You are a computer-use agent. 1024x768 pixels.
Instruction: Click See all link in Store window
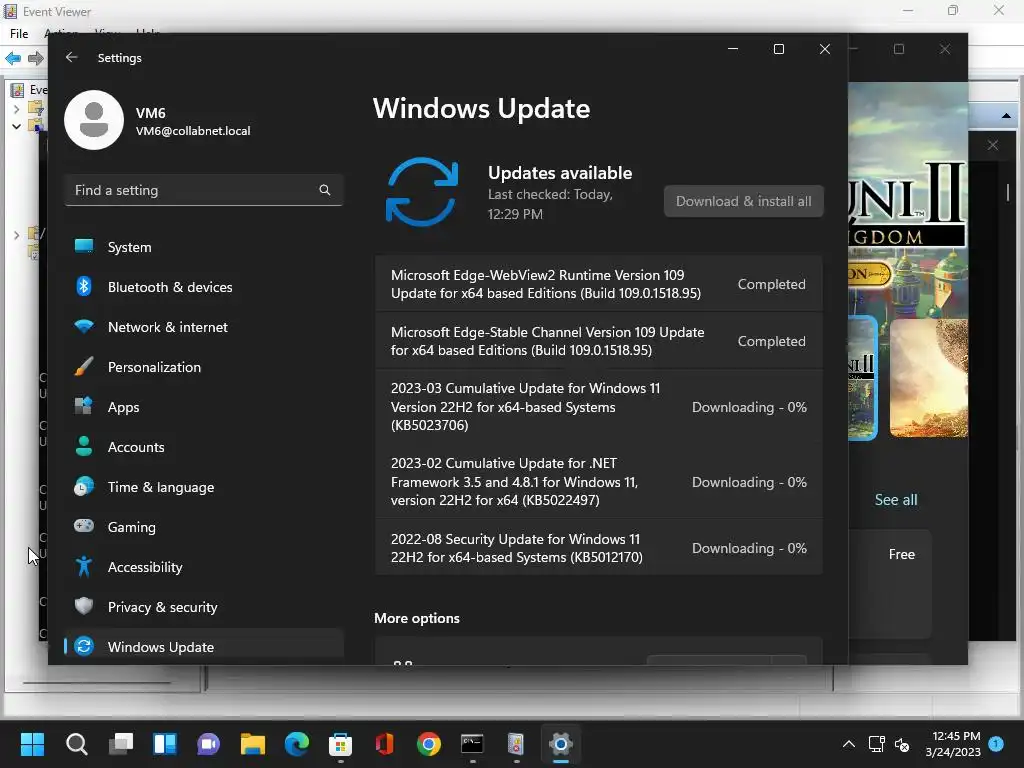tap(896, 500)
